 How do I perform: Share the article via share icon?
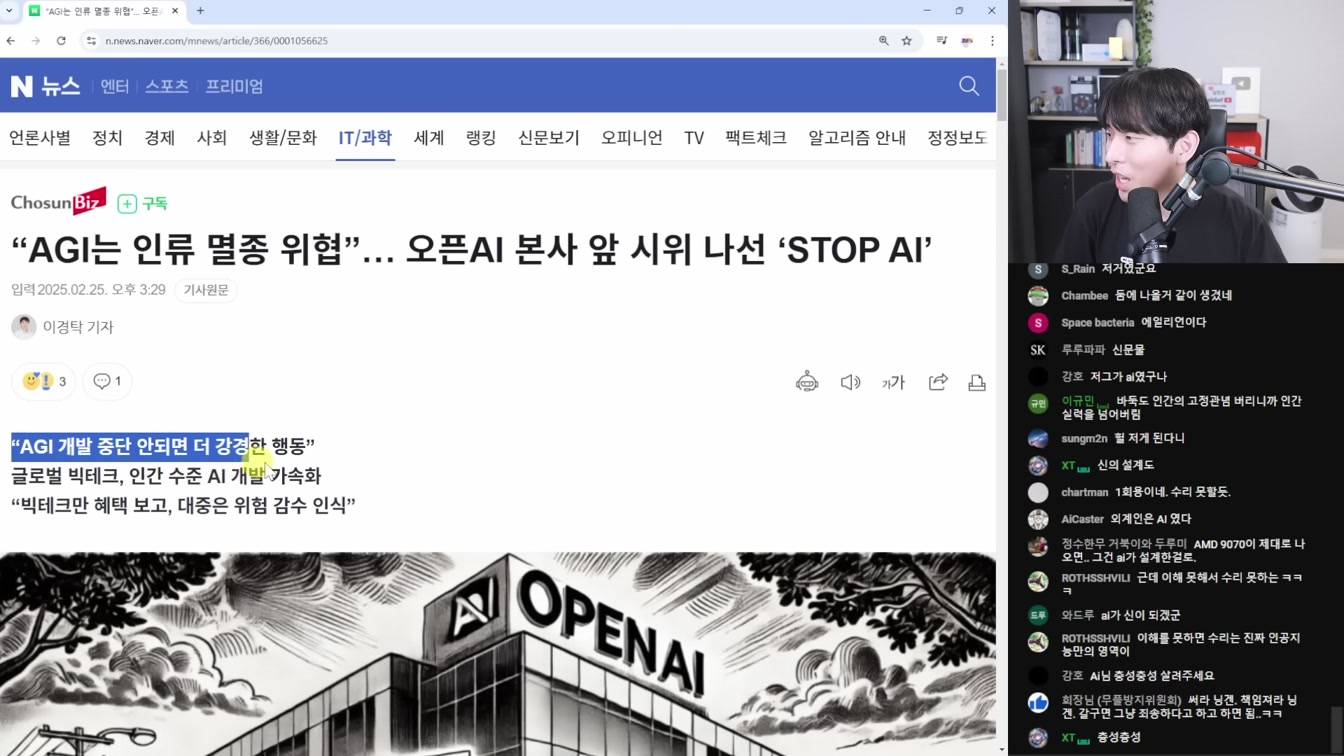point(938,382)
